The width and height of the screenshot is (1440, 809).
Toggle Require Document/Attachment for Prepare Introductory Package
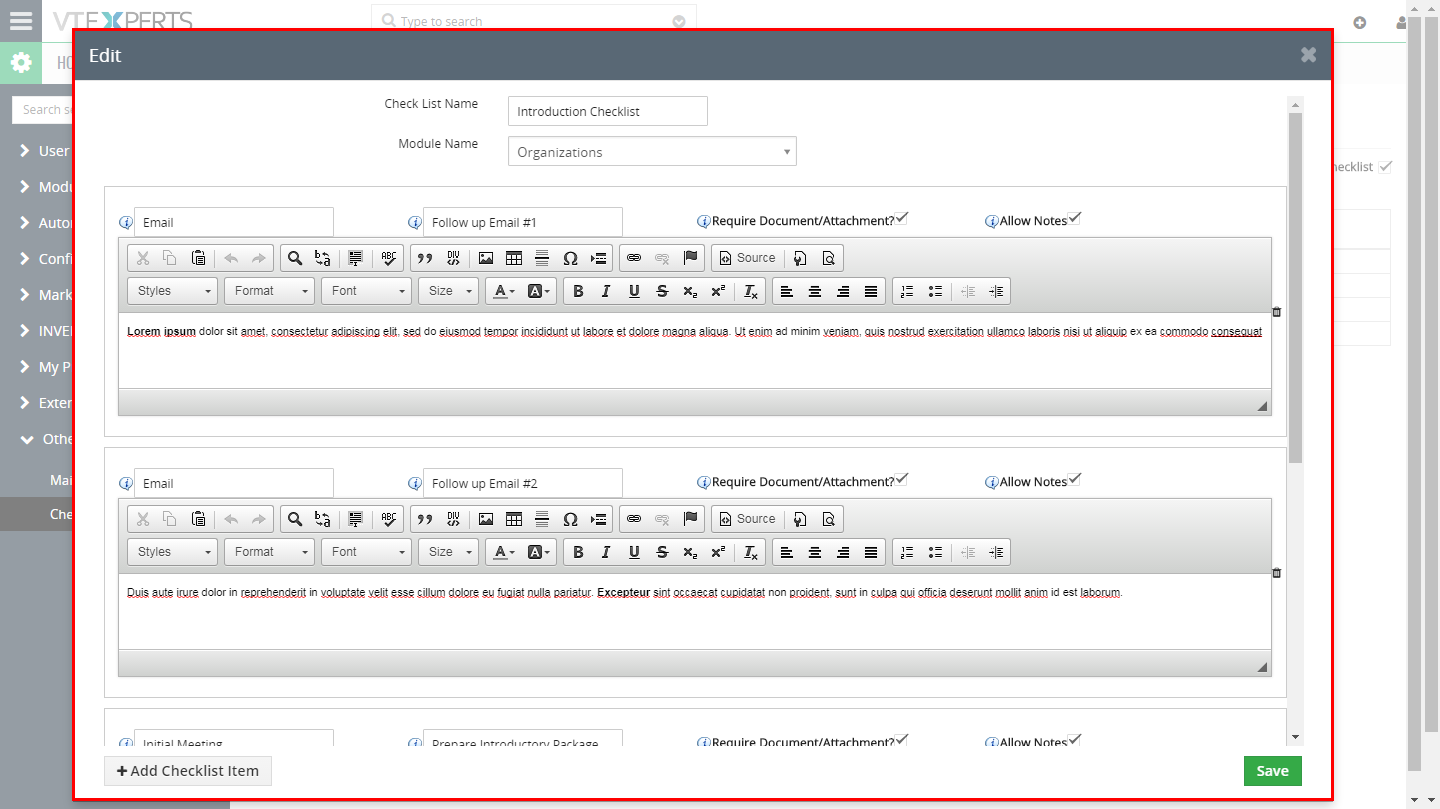point(902,740)
